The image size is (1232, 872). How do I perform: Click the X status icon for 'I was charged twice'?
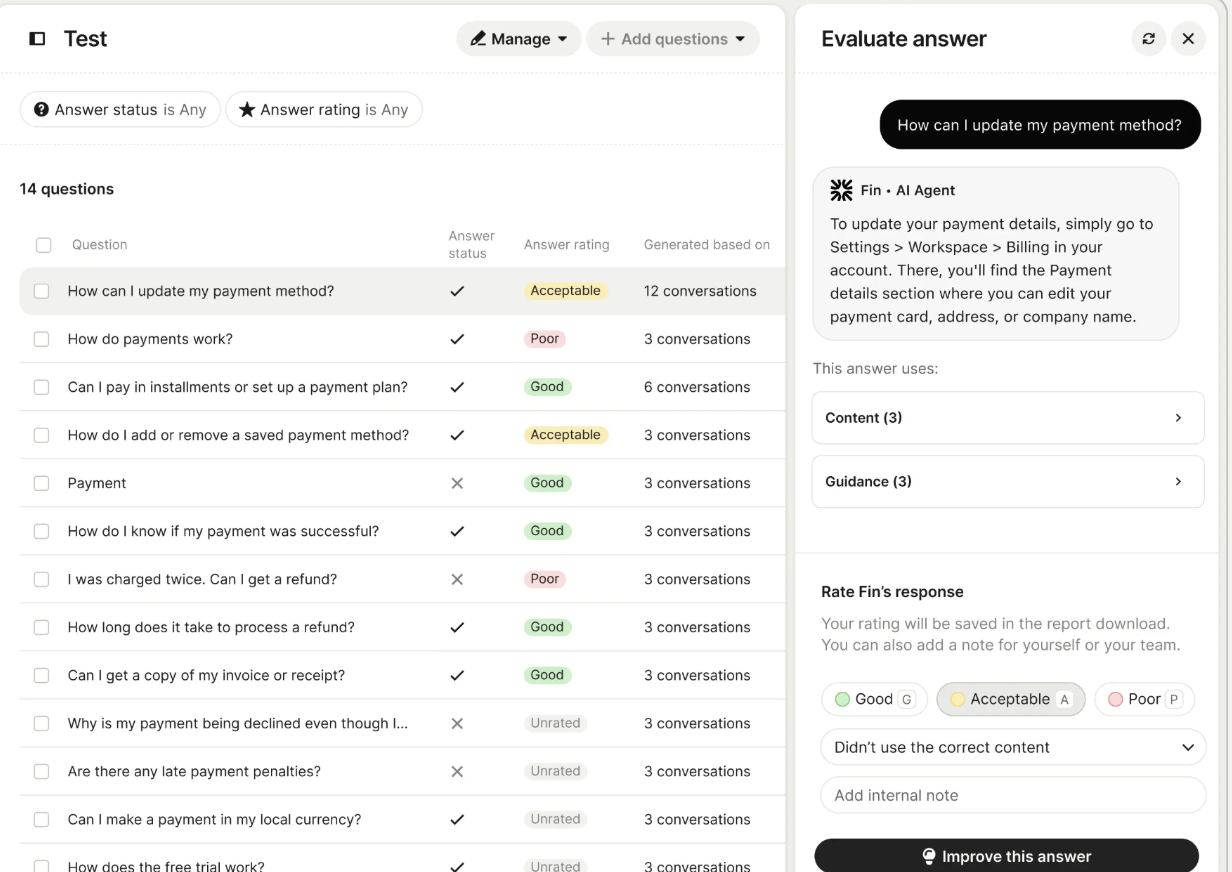pos(457,579)
